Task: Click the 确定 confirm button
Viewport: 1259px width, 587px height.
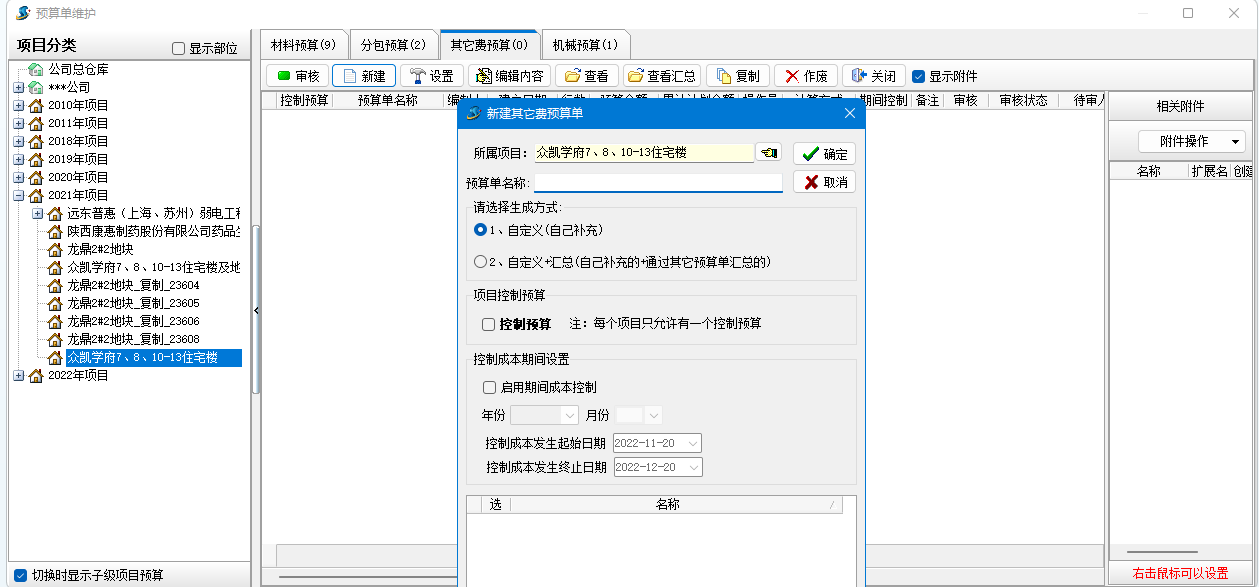Action: coord(824,154)
